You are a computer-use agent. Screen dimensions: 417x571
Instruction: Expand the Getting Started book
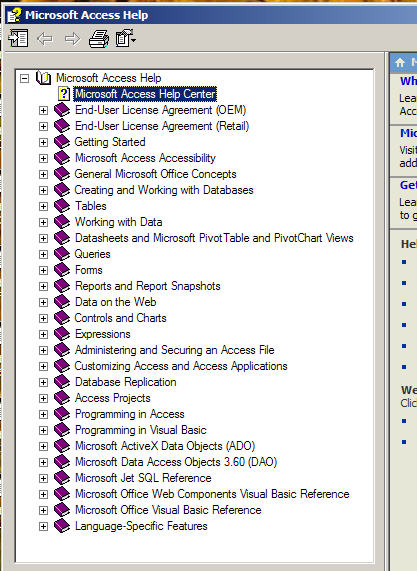pyautogui.click(x=43, y=142)
